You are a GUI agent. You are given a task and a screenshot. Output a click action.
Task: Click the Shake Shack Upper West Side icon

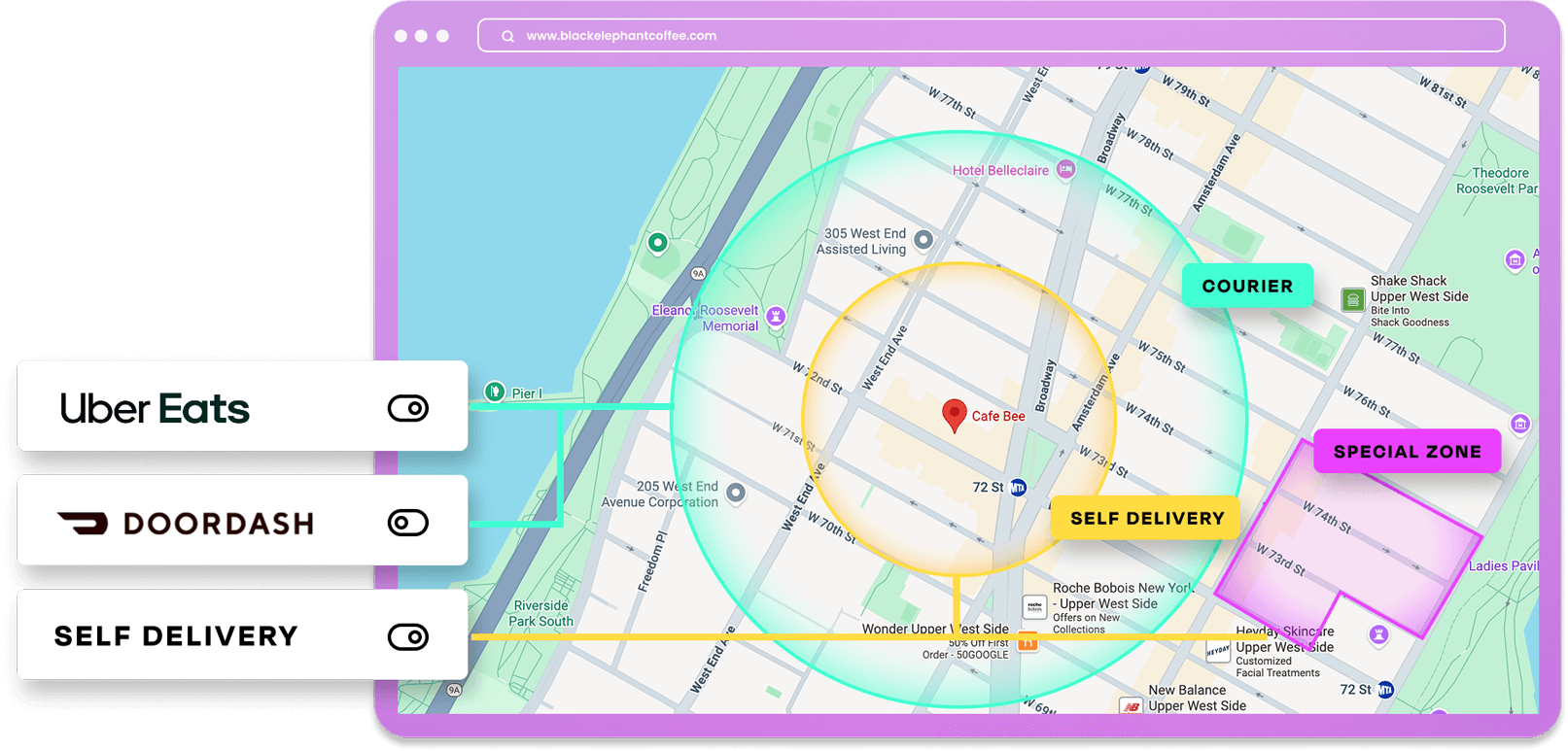coord(1352,299)
